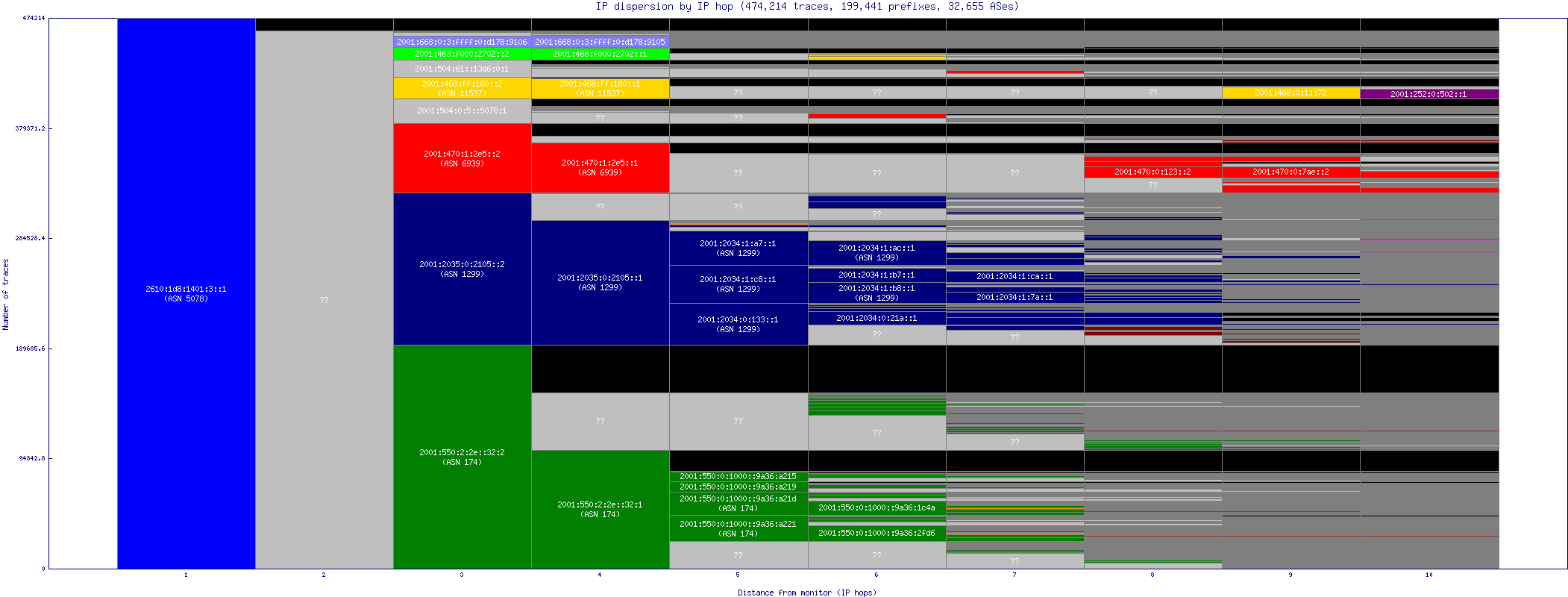Click x-axis tick label 3
Screen dimensions: 1568x597
click(462, 575)
